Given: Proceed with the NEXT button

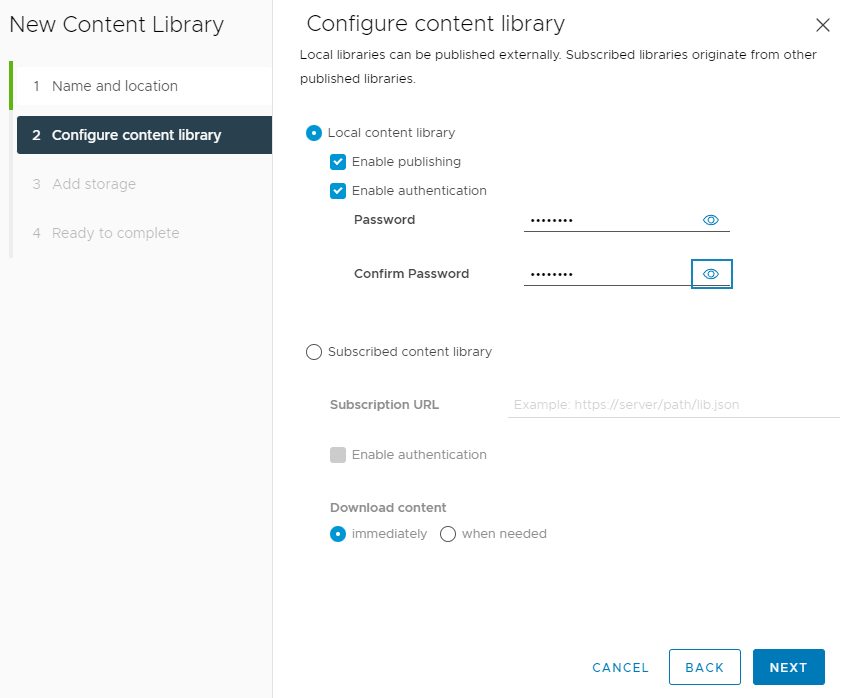Looking at the screenshot, I should click(x=789, y=667).
